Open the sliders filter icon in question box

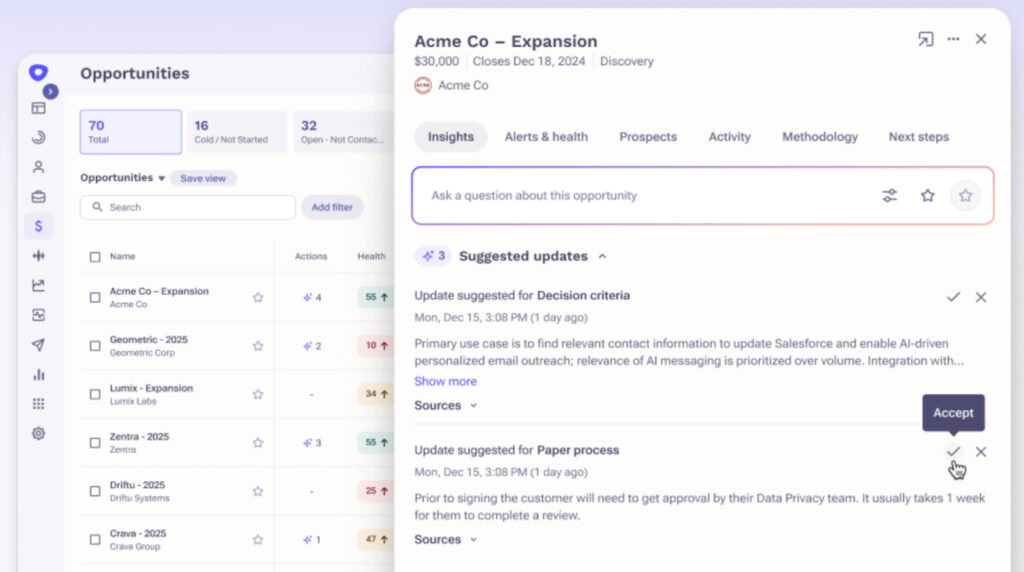[889, 195]
